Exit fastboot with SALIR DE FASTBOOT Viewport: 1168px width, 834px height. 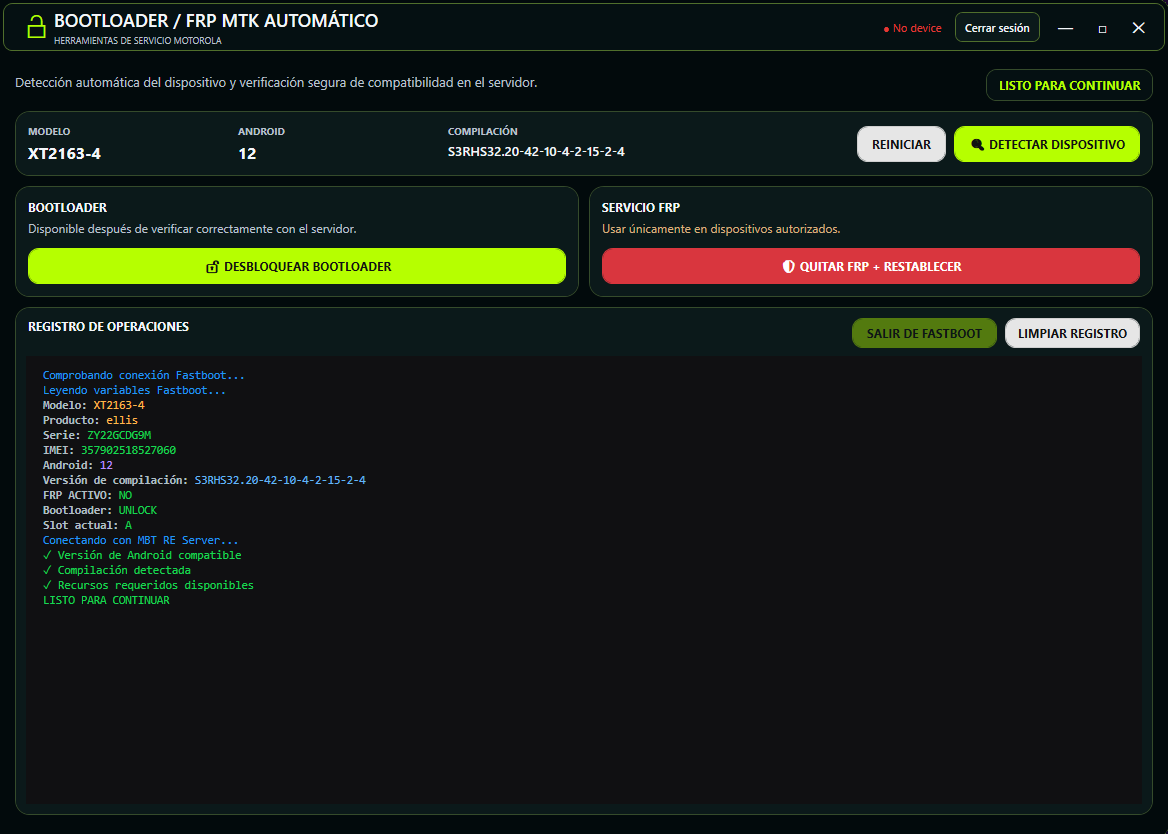[924, 334]
